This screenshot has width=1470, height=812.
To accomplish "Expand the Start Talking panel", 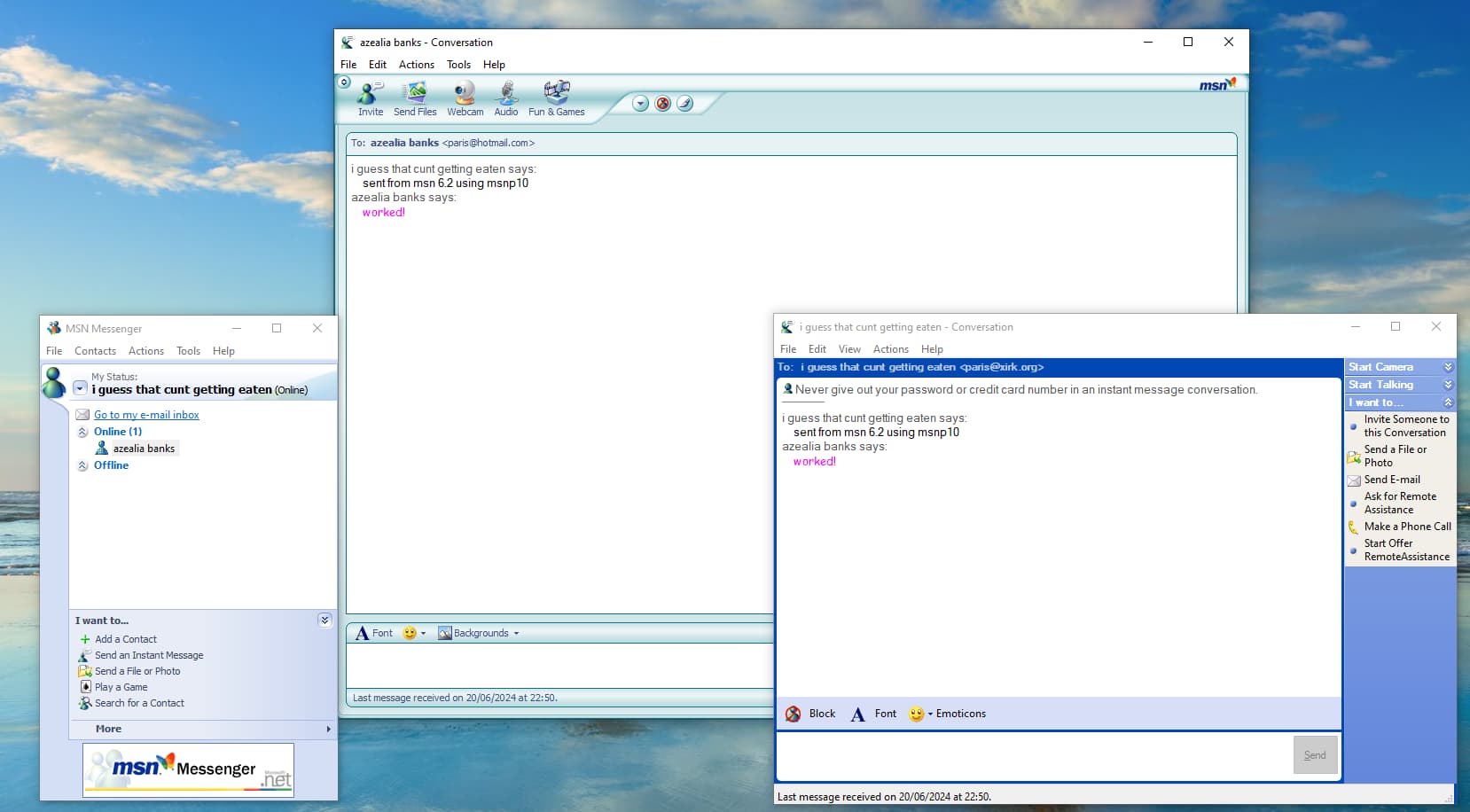I will tap(1448, 385).
